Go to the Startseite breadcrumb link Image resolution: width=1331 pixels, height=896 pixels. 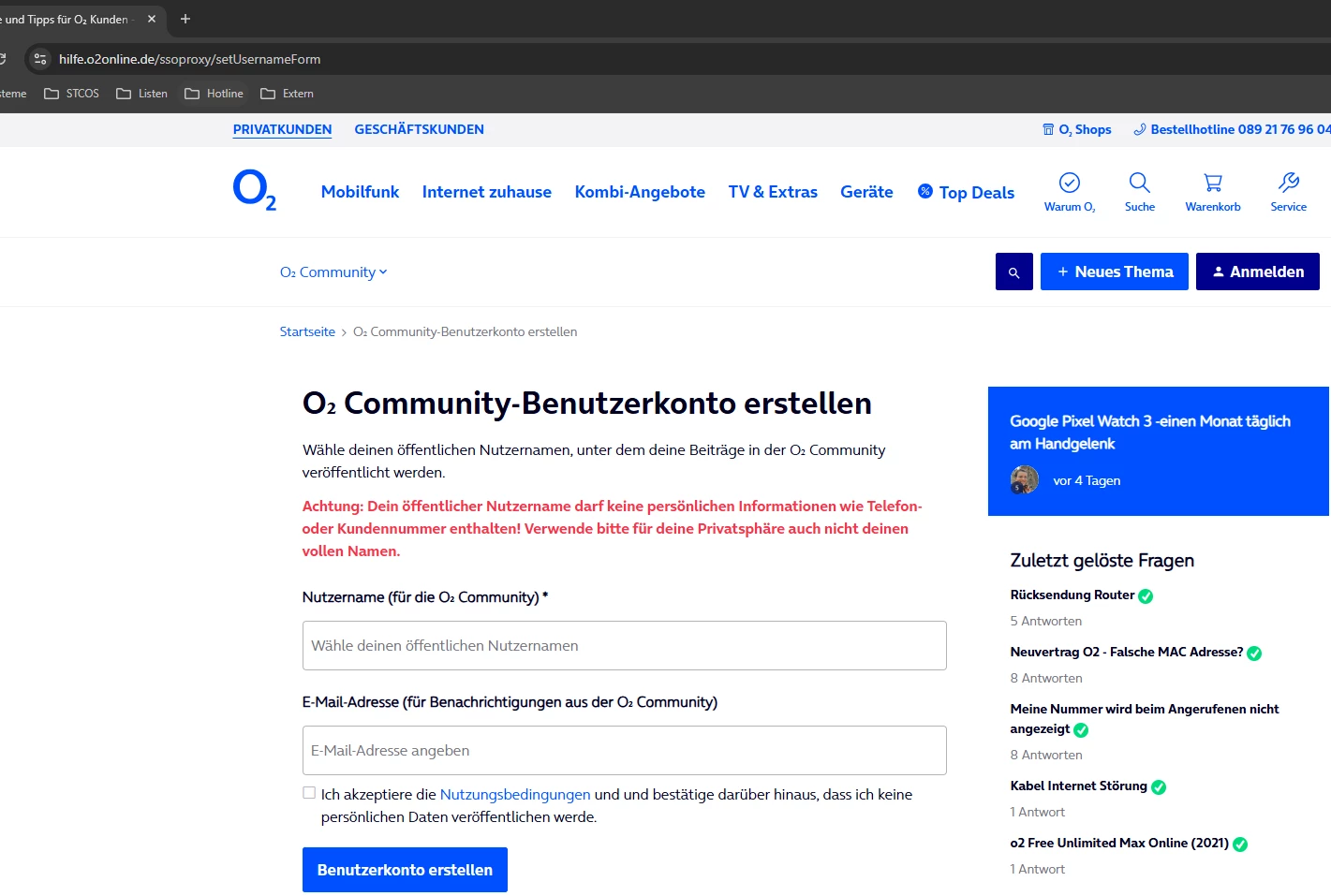[x=307, y=331]
